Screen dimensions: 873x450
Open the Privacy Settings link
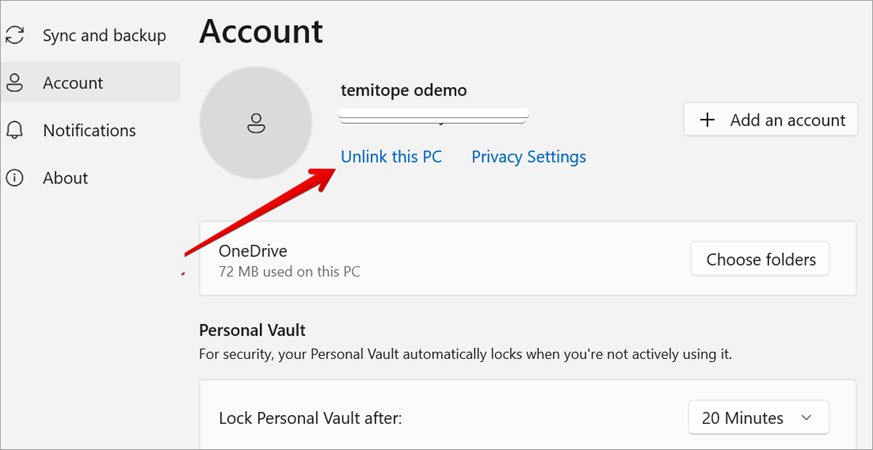coord(529,157)
